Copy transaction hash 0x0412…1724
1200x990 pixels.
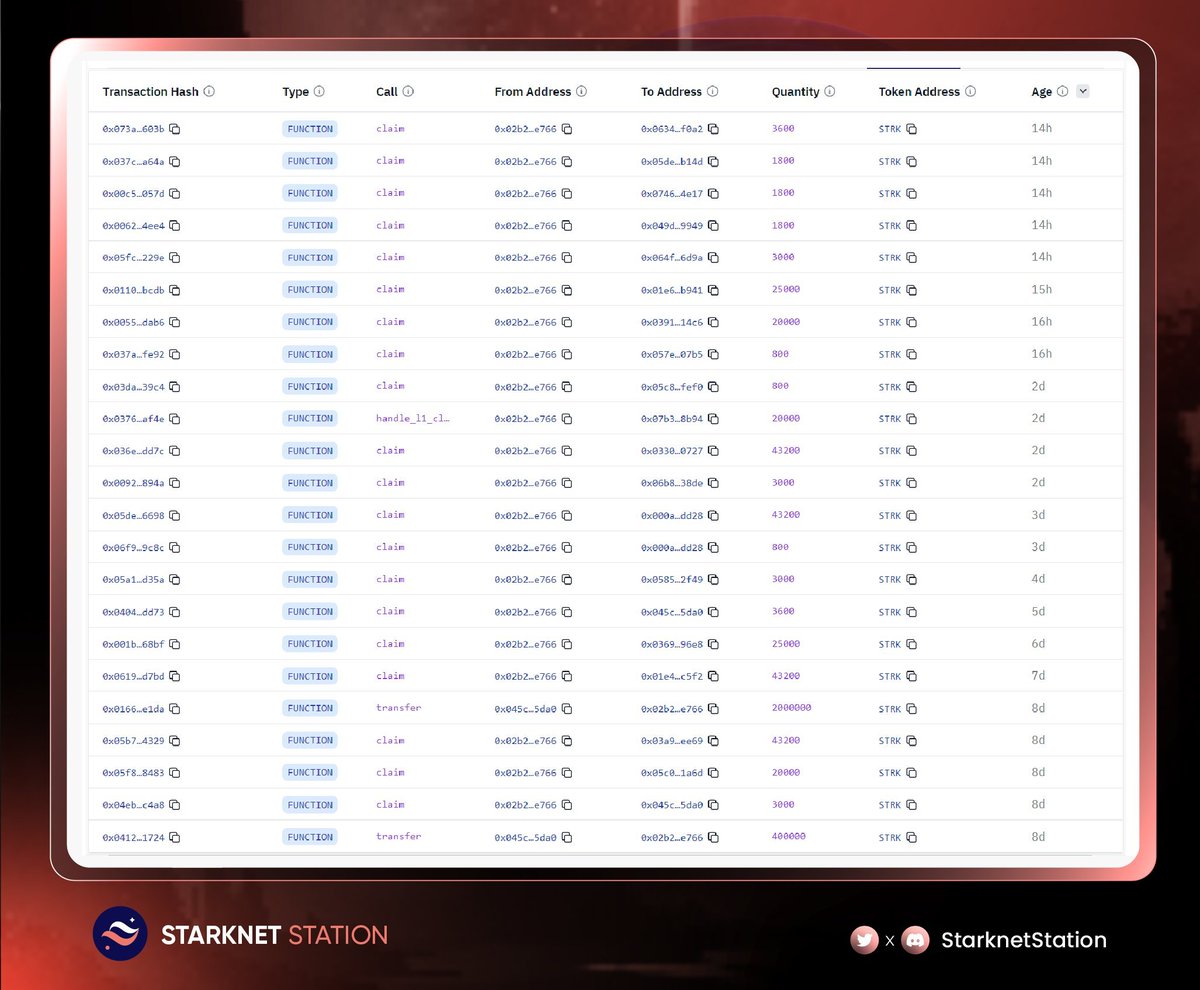tap(175, 837)
